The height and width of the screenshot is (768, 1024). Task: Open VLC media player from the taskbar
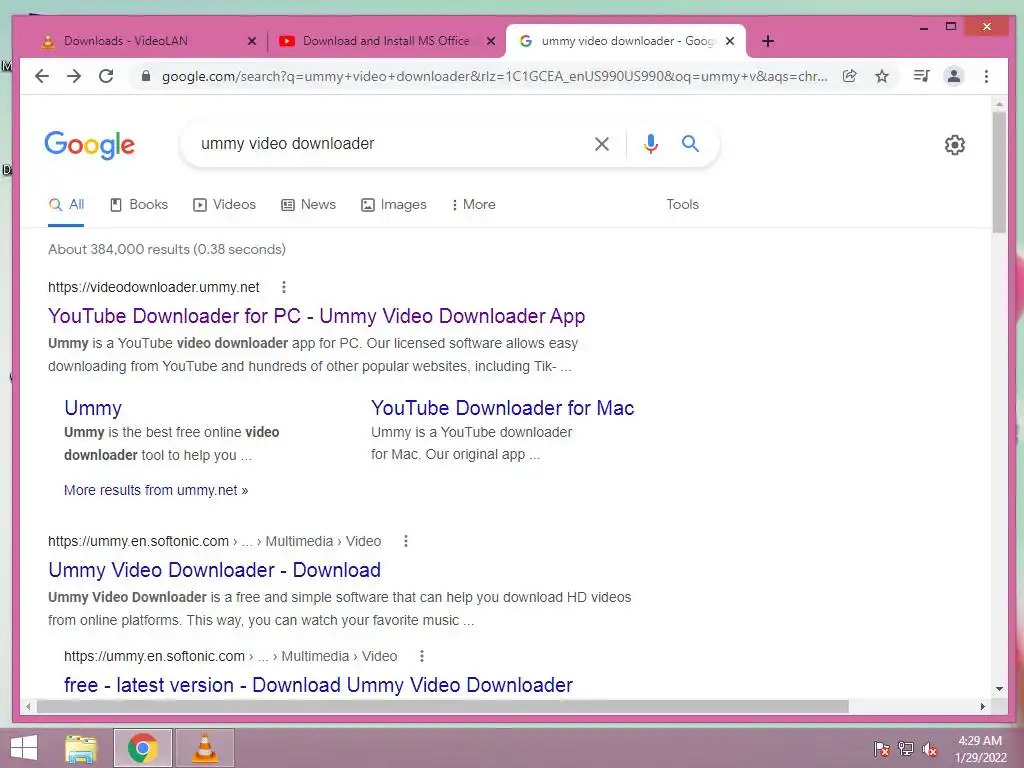pyautogui.click(x=204, y=748)
